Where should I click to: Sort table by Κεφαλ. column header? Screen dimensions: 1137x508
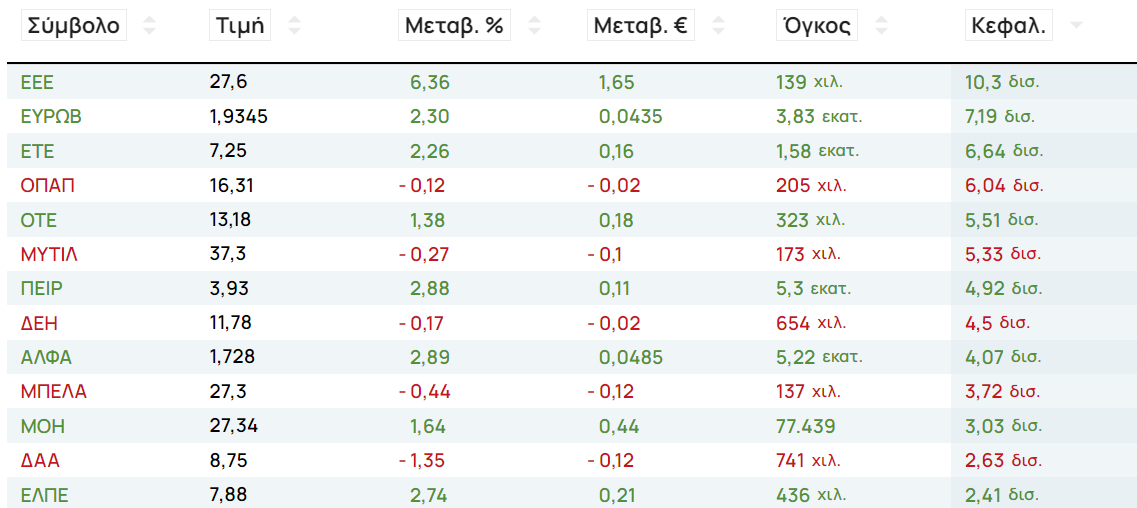pos(1009,27)
